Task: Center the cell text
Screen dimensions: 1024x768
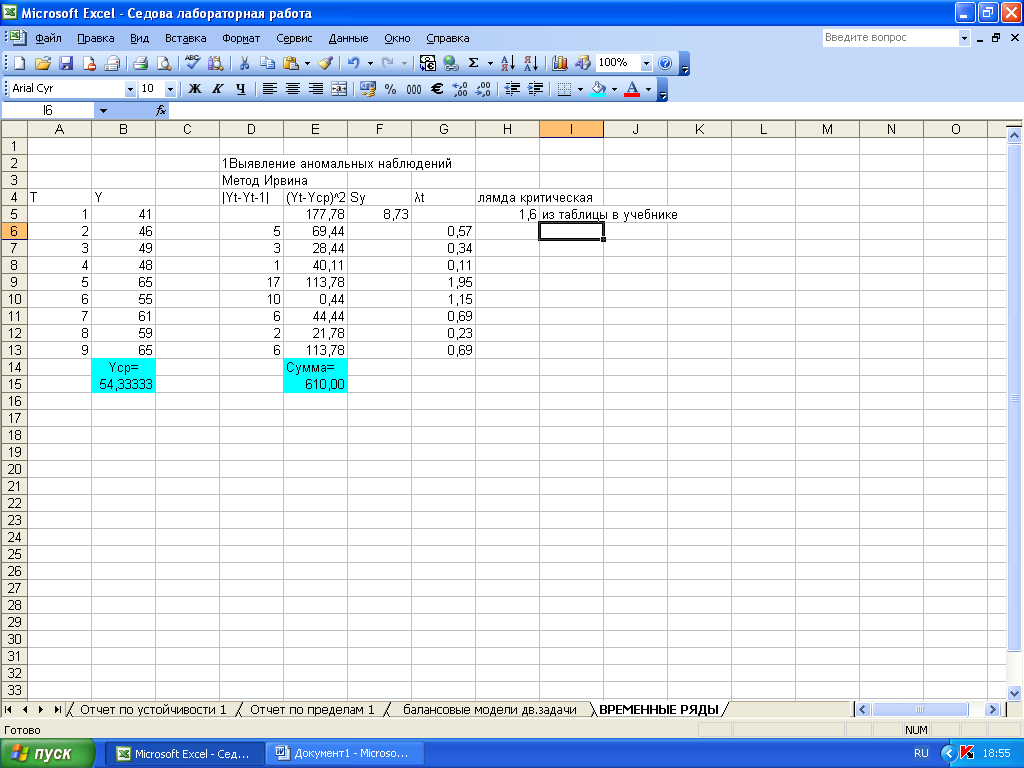Action: 293,89
